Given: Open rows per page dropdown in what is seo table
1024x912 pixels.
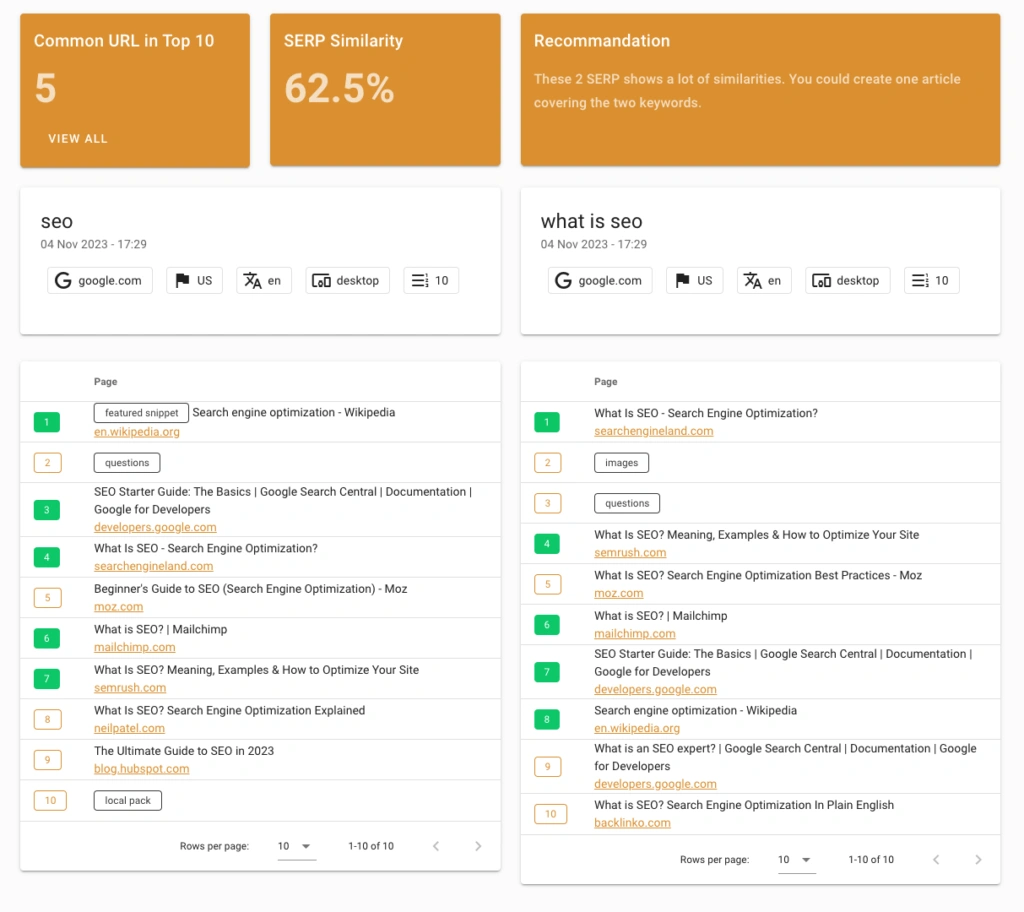Looking at the screenshot, I should (797, 860).
